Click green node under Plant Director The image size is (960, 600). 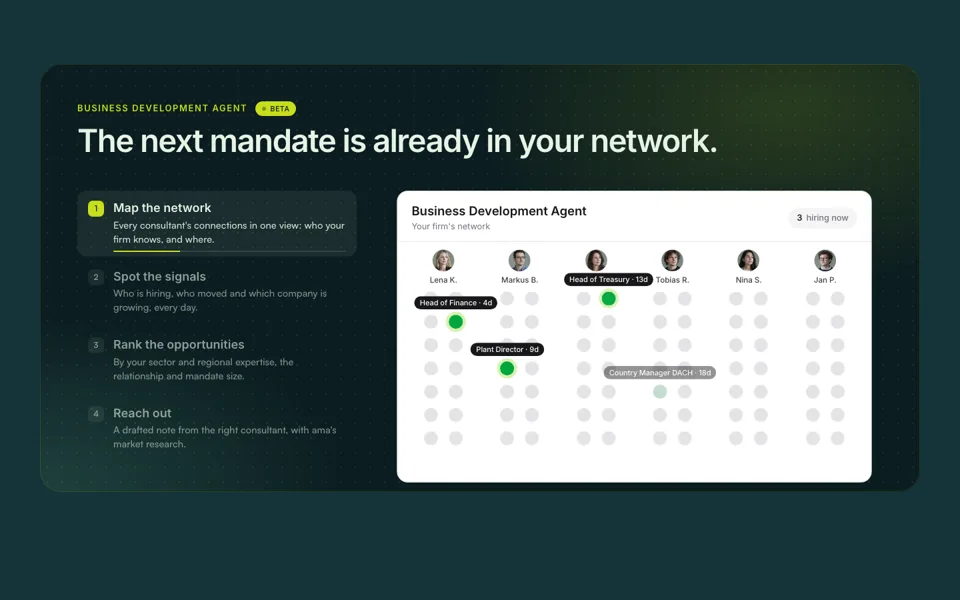pos(507,368)
